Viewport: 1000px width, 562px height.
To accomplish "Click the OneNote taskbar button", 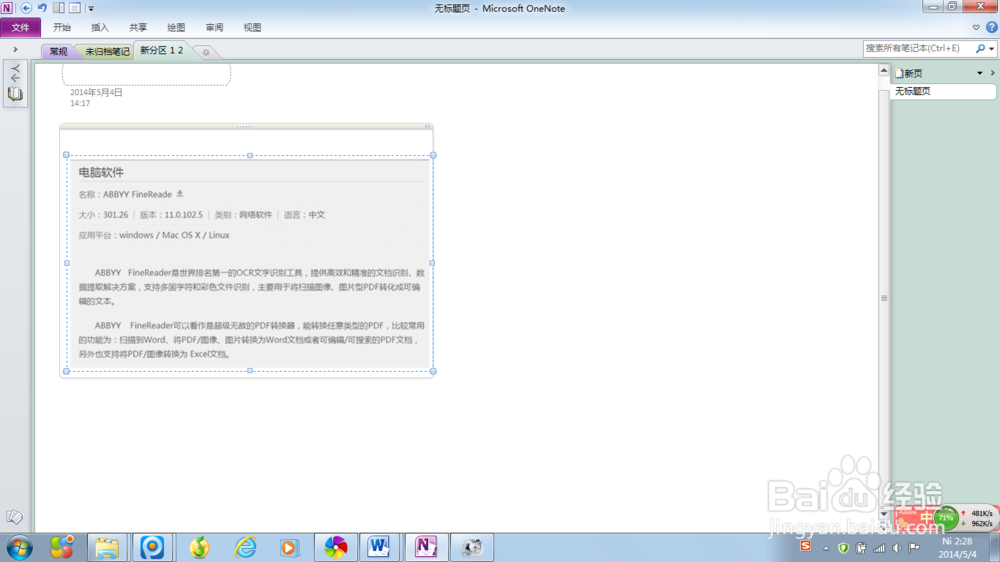I will [x=425, y=547].
